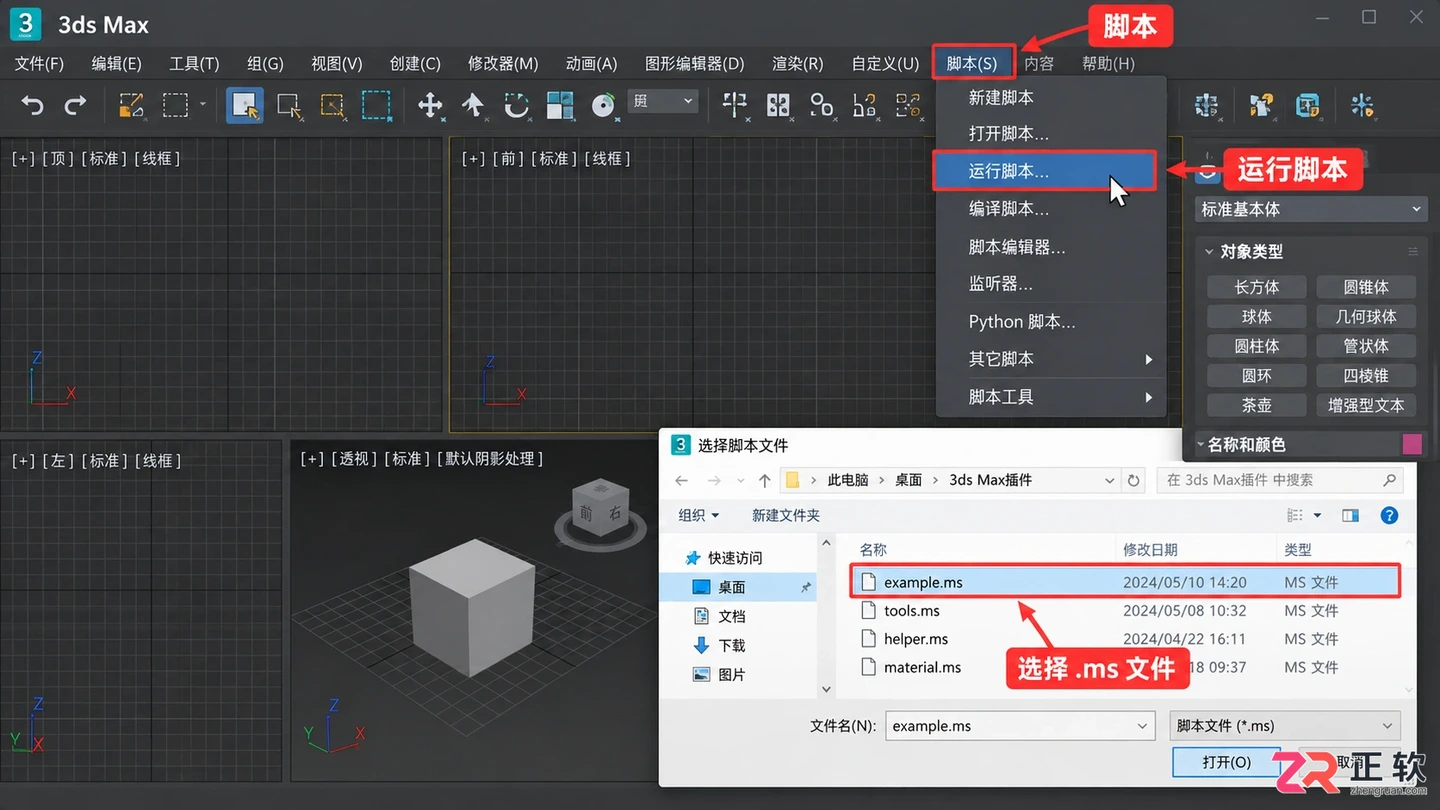Expand the 其它脚本 submenu
Image resolution: width=1440 pixels, height=810 pixels.
1052,359
